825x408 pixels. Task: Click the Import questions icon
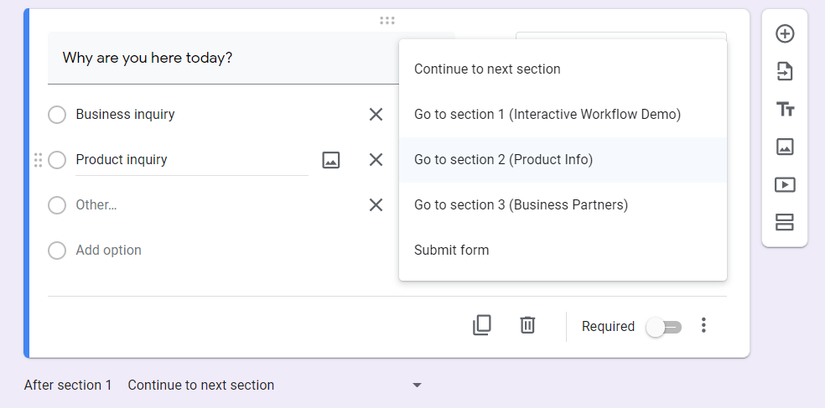coord(785,71)
